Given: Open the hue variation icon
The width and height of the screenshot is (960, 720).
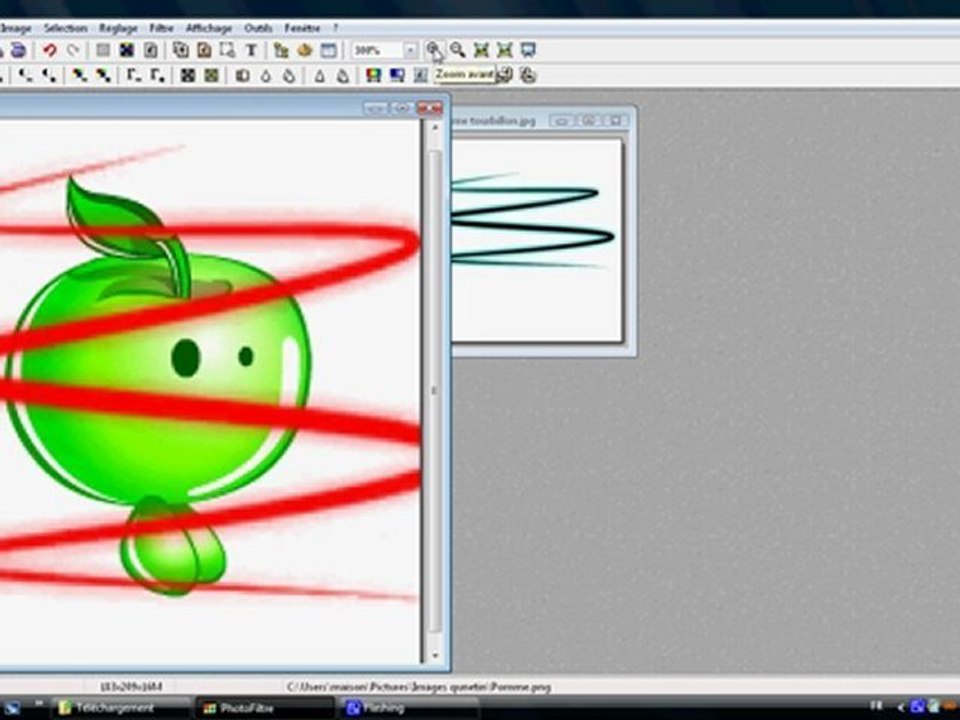Looking at the screenshot, I should tap(373, 75).
